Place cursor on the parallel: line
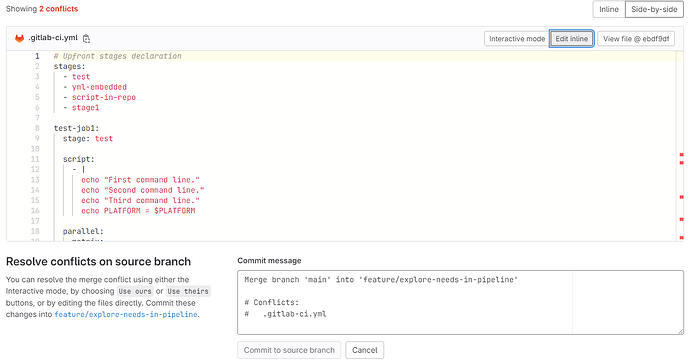 (83, 231)
